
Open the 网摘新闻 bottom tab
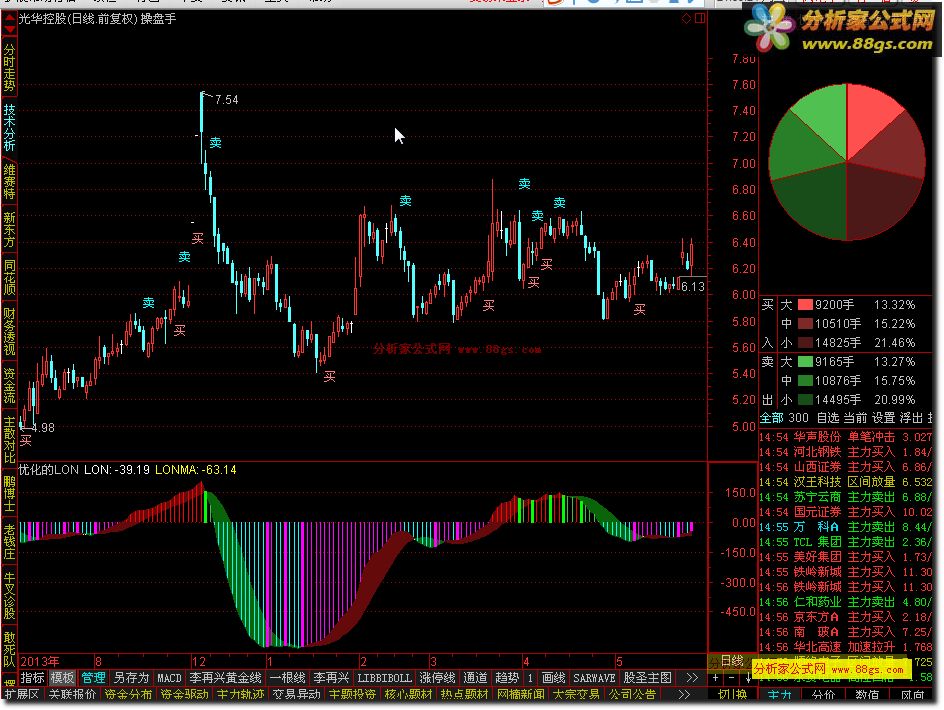point(520,694)
